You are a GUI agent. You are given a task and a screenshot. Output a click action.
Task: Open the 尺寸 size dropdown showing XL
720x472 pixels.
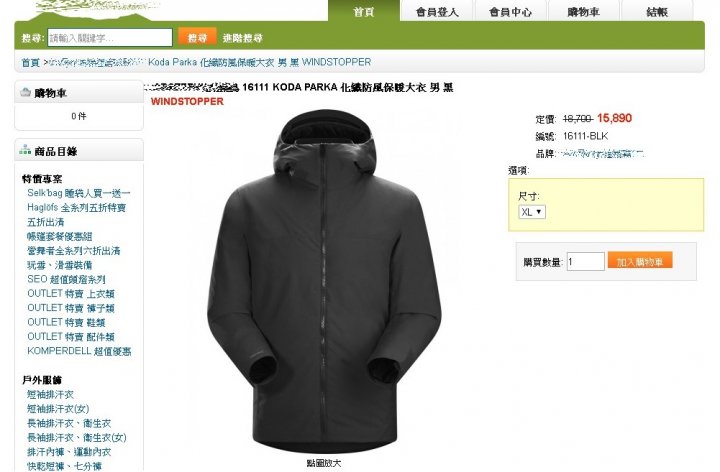click(x=532, y=212)
